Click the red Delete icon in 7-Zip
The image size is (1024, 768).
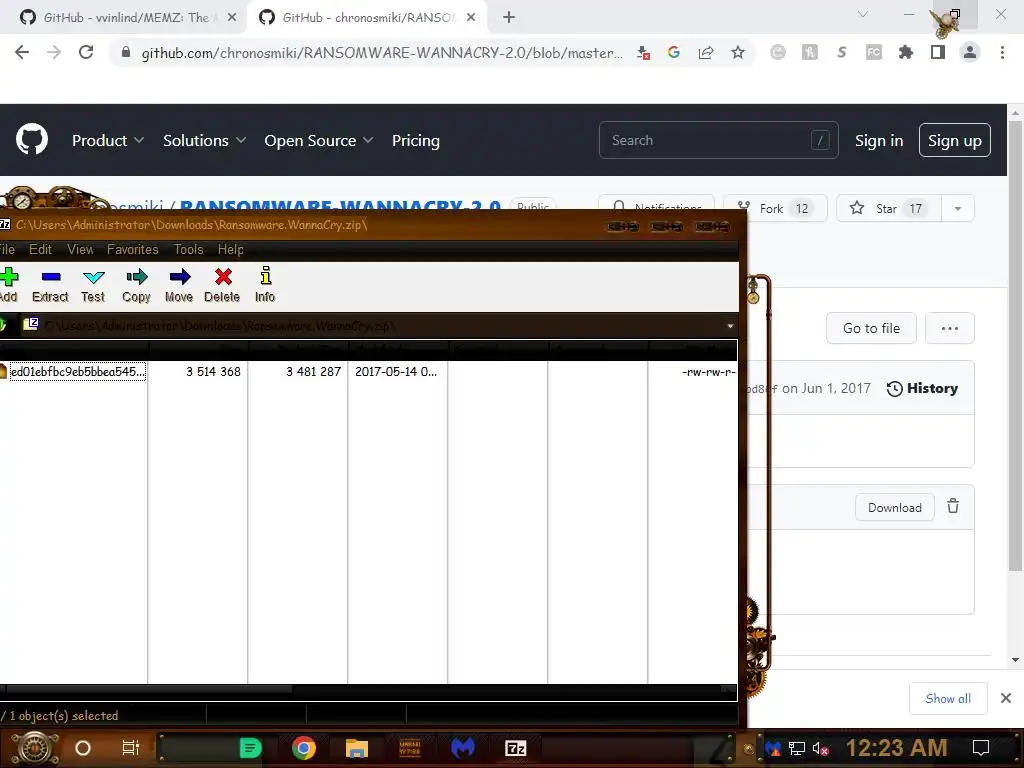222,286
